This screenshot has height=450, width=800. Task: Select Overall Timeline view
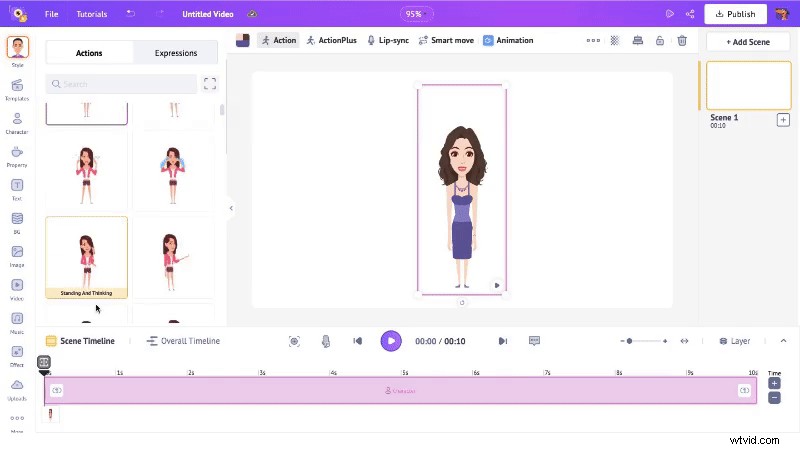183,341
